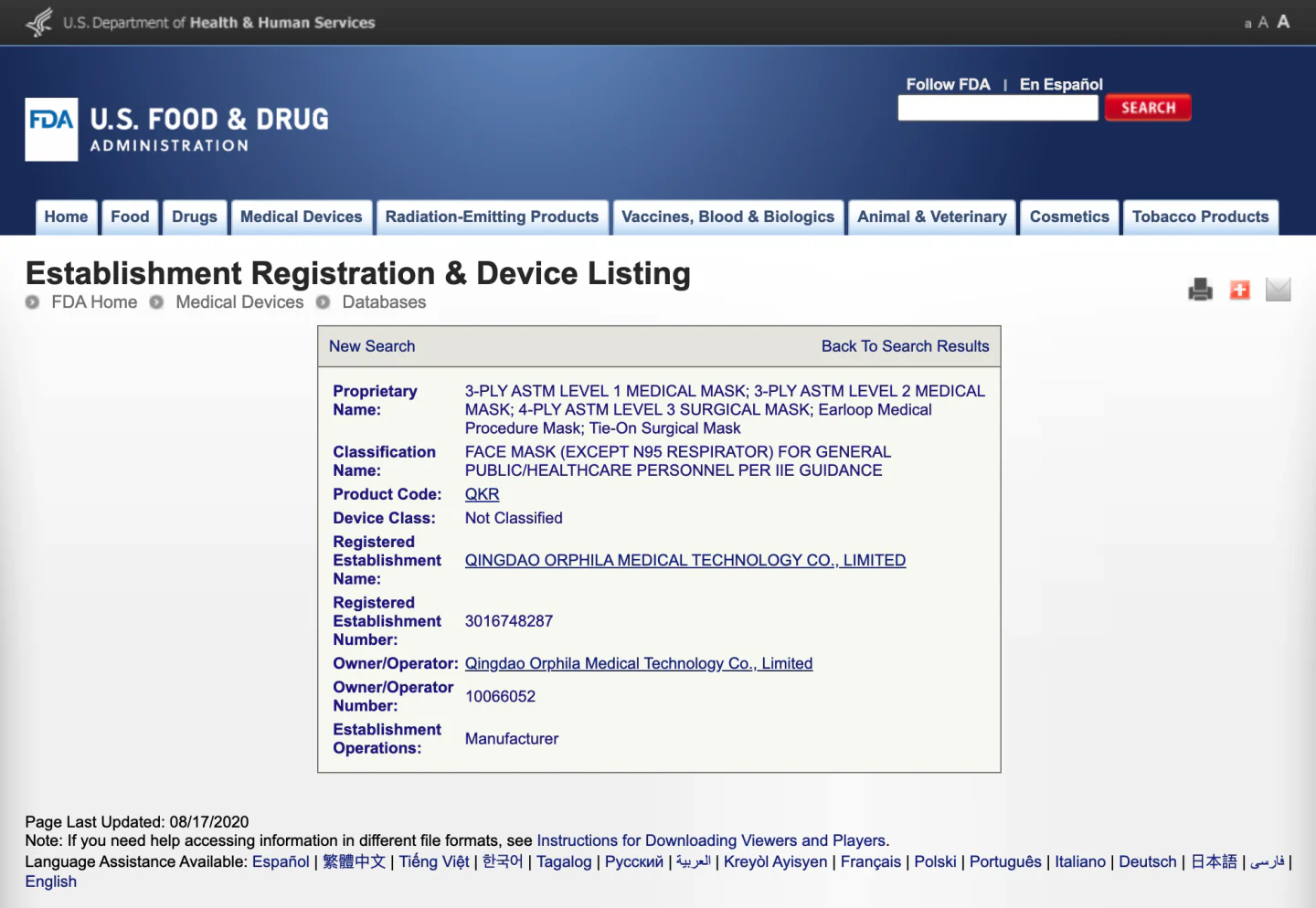Open QINGDAO ORPHILA registered establishment link
This screenshot has height=908, width=1316.
(685, 560)
